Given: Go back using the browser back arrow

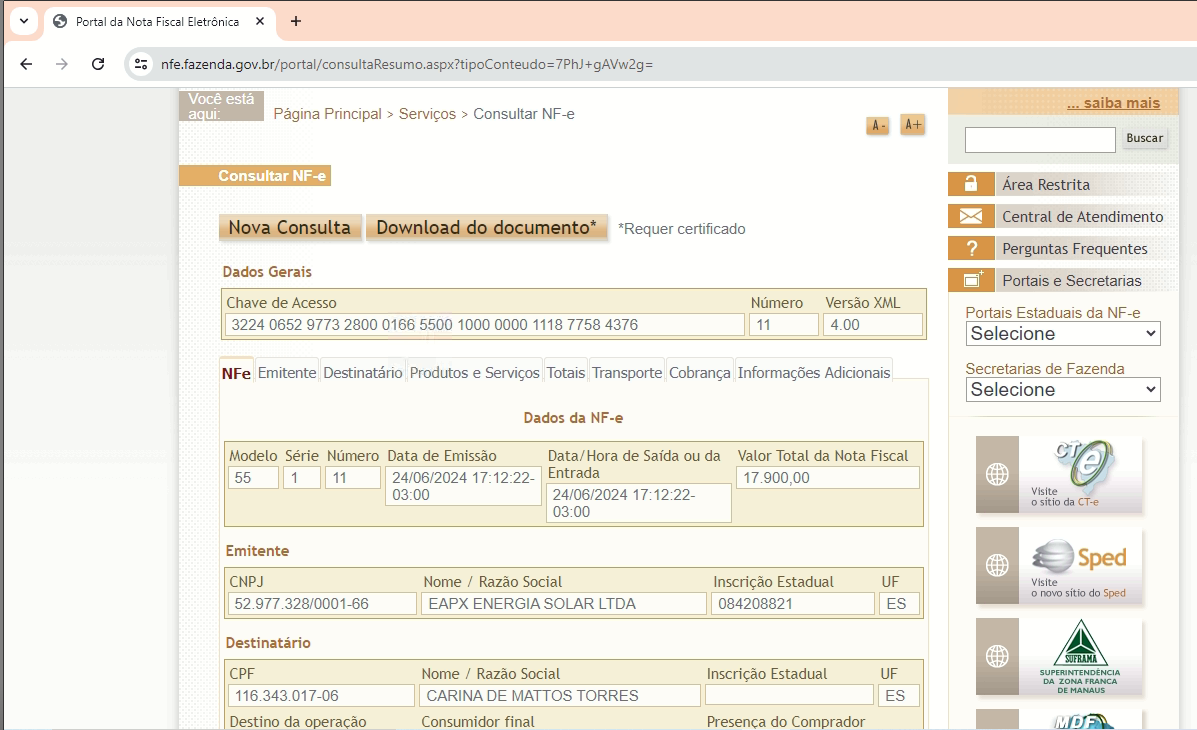Looking at the screenshot, I should point(26,64).
